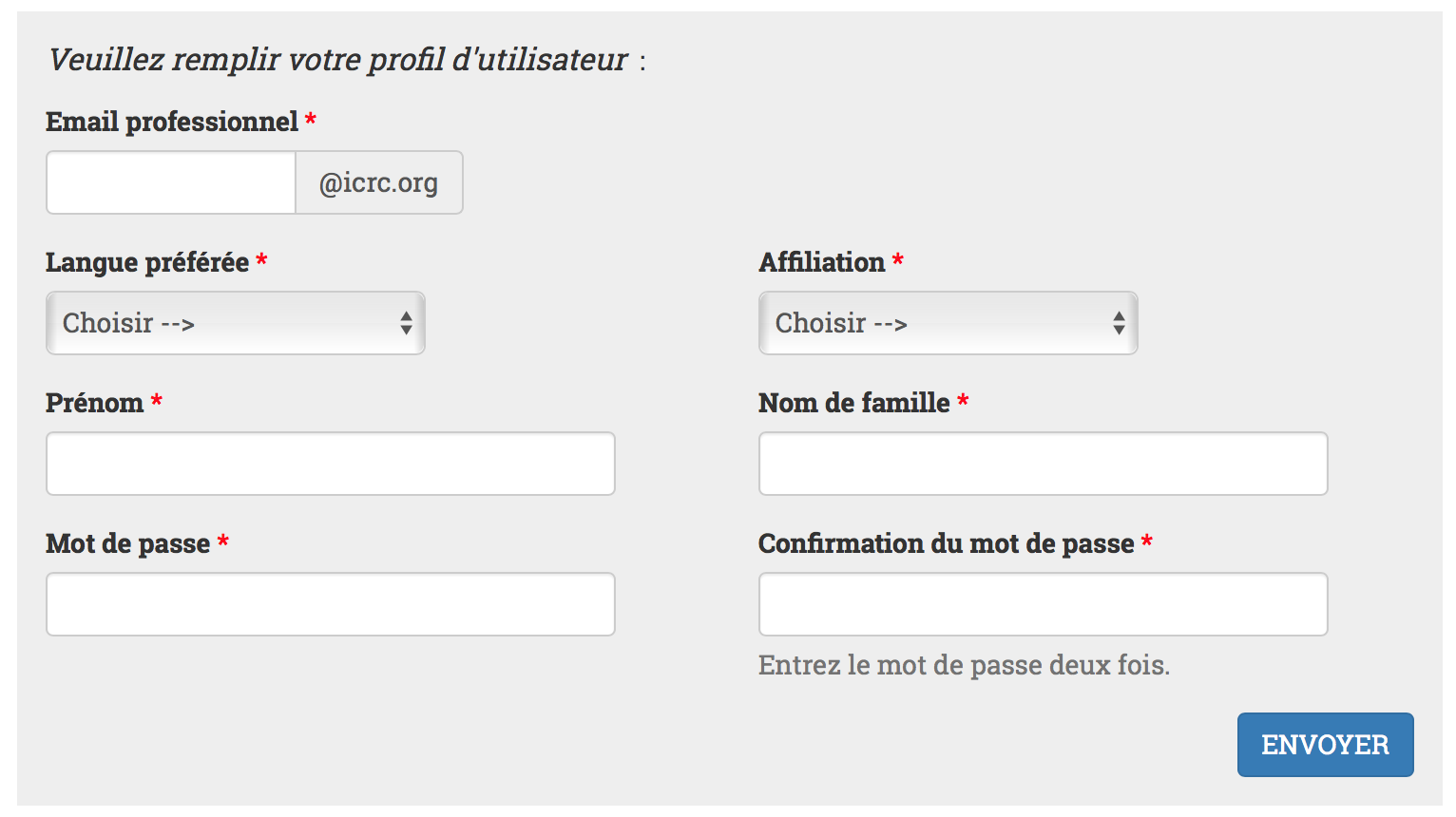1456x817 pixels.
Task: Click the Nom de famille input field
Action: click(x=1043, y=464)
